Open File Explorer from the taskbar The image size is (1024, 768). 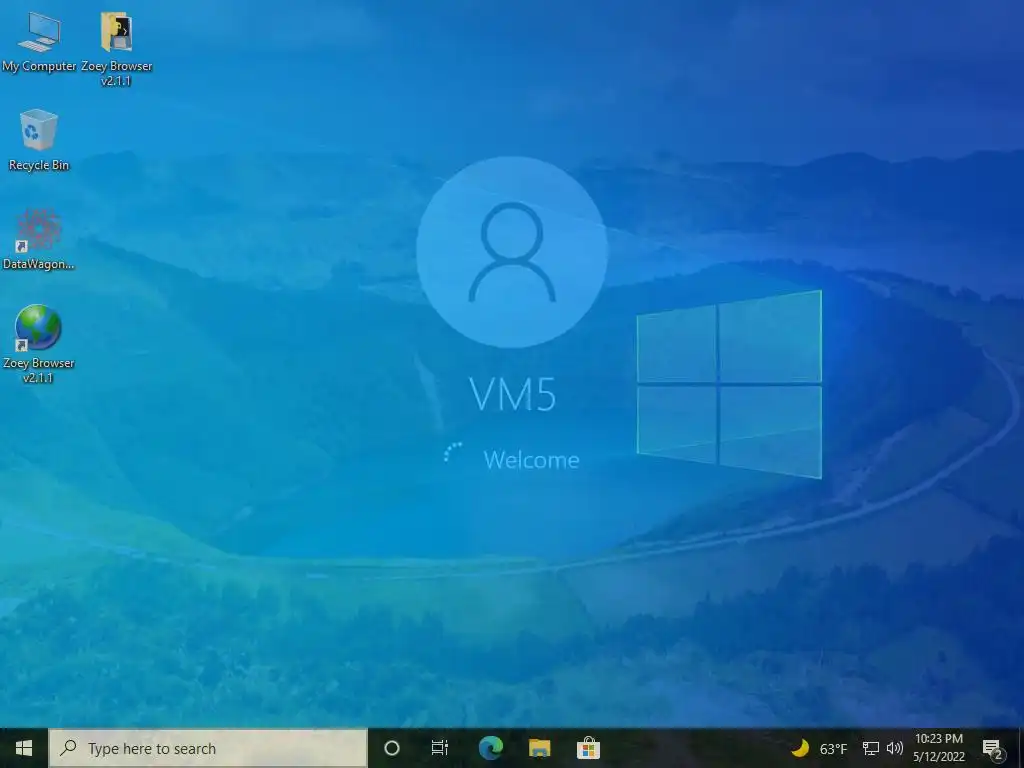click(x=539, y=748)
